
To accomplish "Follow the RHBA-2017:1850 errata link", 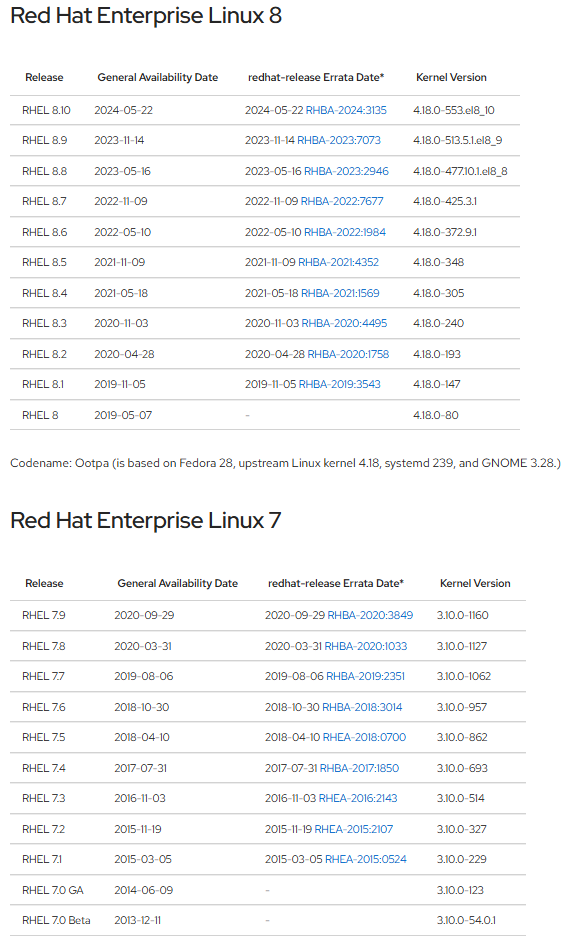I will (359, 768).
